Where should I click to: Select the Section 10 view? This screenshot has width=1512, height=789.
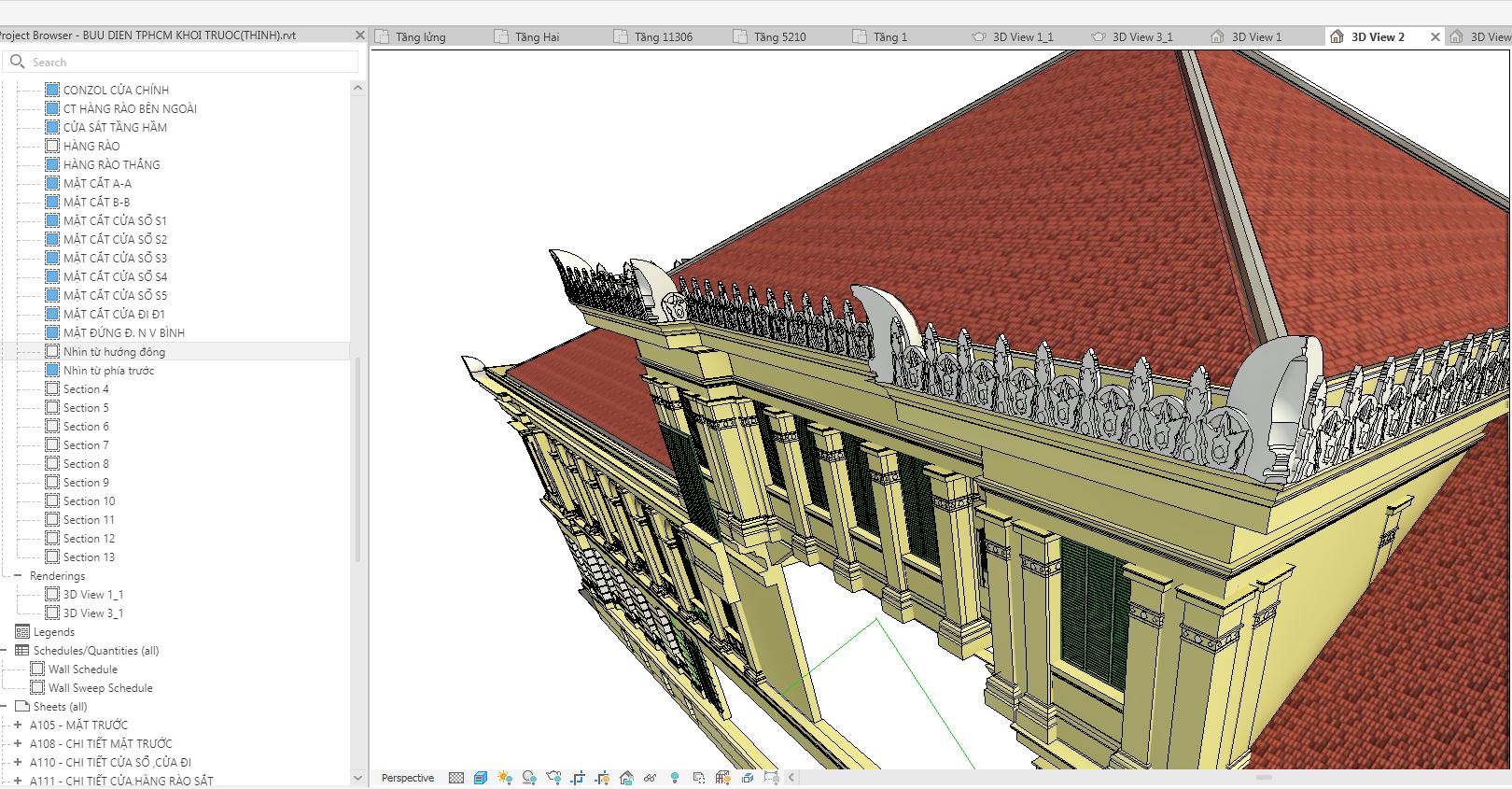(90, 500)
